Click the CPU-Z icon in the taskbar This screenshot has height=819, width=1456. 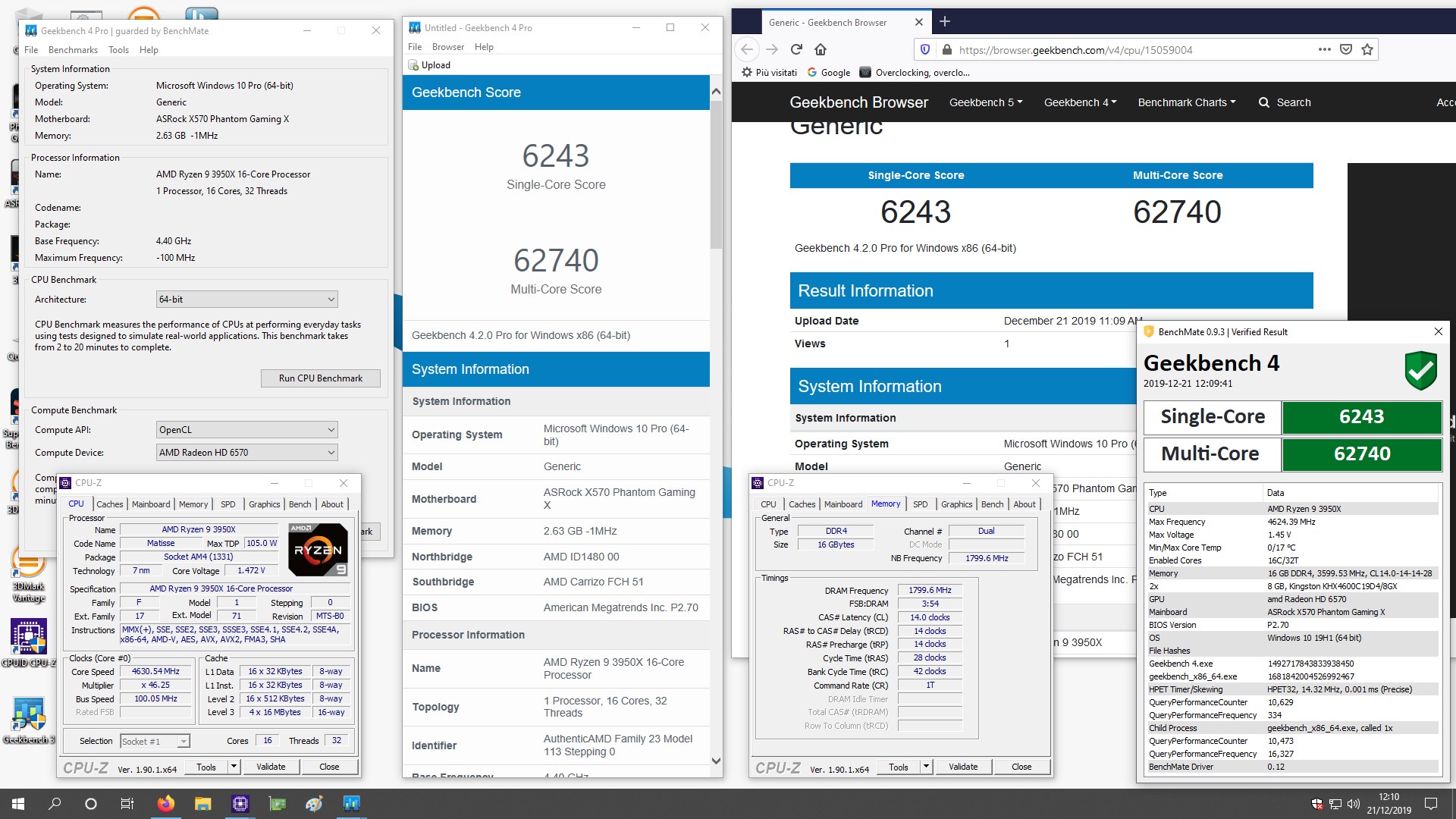coord(240,804)
